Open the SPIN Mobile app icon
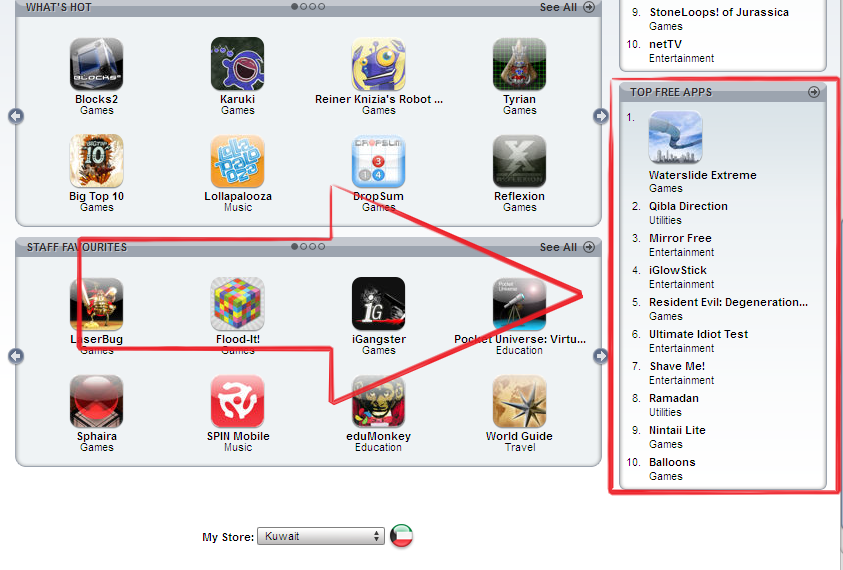 pyautogui.click(x=237, y=401)
